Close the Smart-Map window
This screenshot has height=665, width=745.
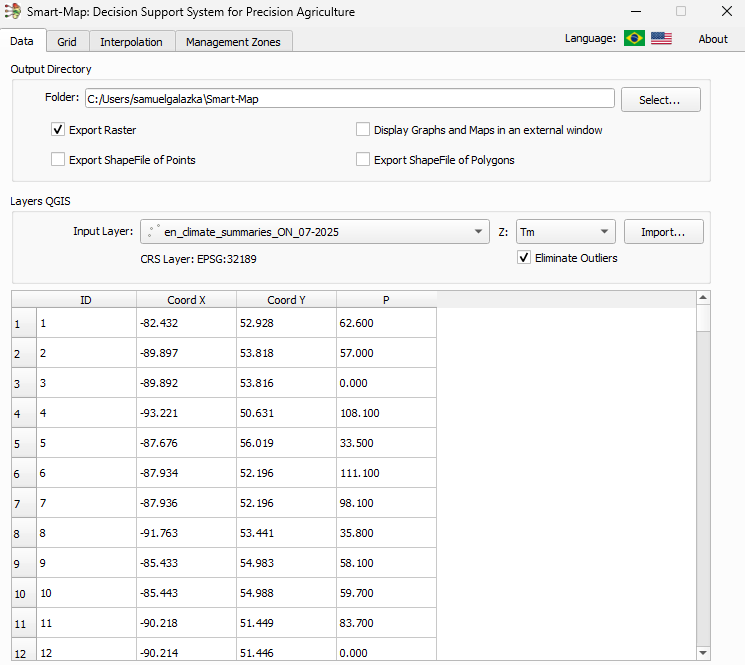(727, 12)
